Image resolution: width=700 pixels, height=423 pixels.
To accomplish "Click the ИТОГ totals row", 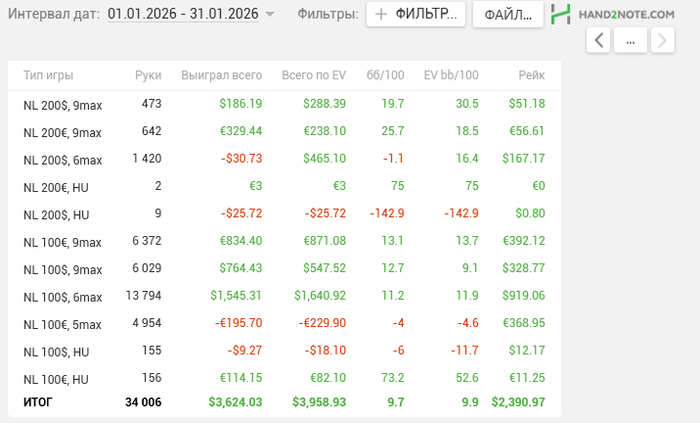I will (38, 402).
